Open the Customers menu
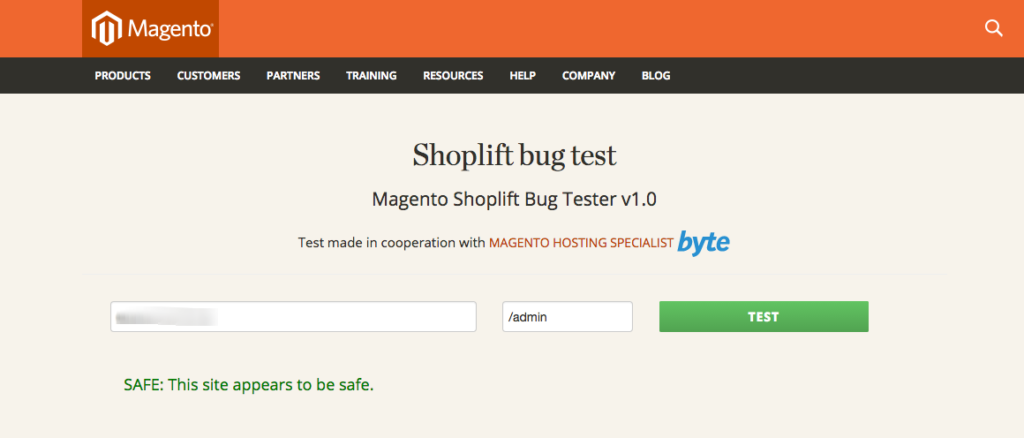 (208, 76)
